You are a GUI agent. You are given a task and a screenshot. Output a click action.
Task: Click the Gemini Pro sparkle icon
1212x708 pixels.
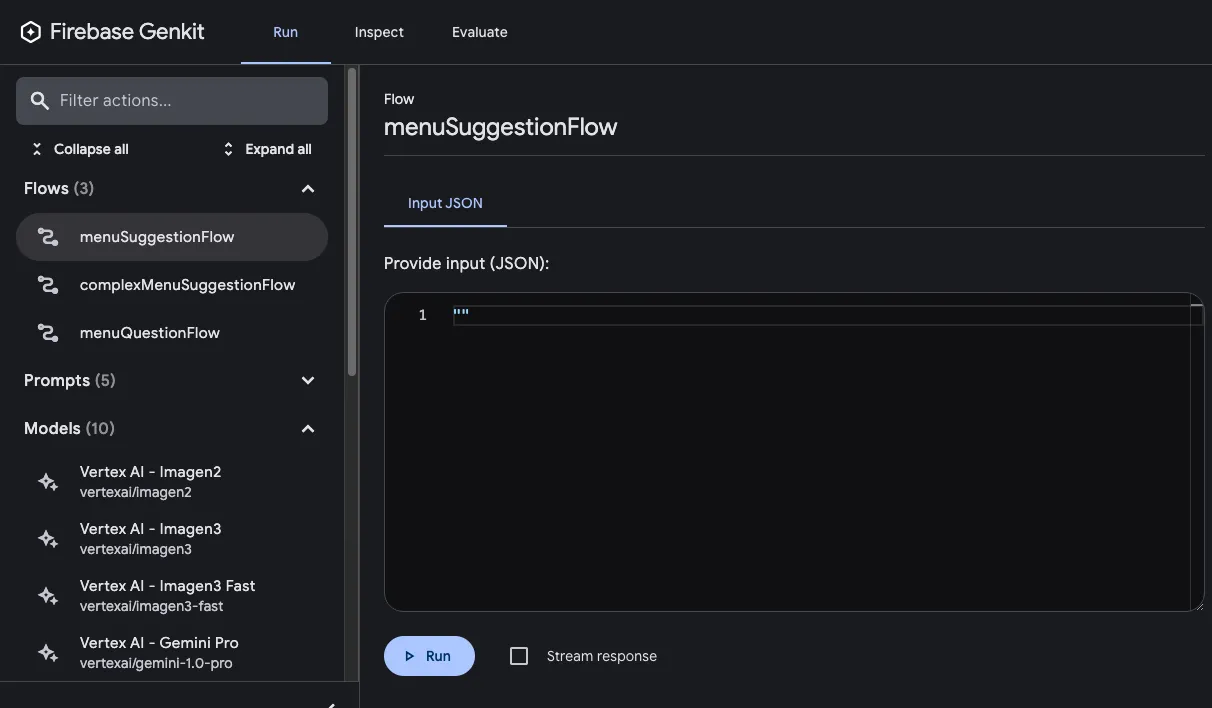(x=47, y=653)
